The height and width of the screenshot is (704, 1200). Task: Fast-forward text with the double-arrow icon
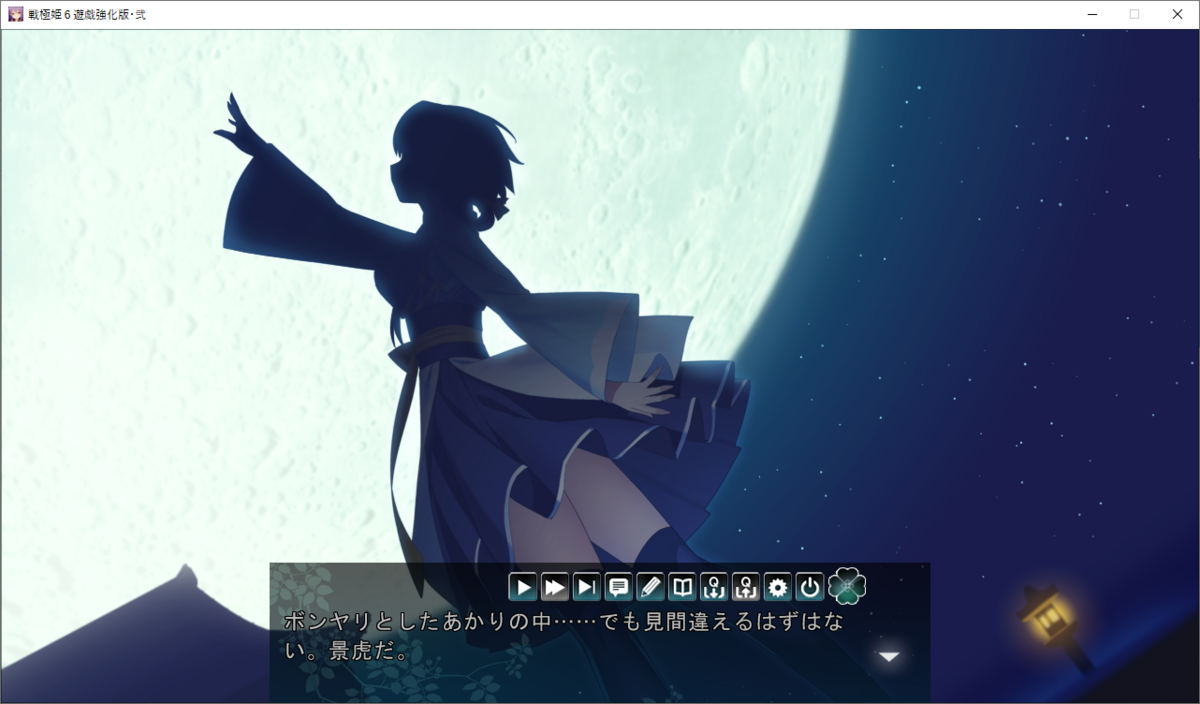(554, 587)
